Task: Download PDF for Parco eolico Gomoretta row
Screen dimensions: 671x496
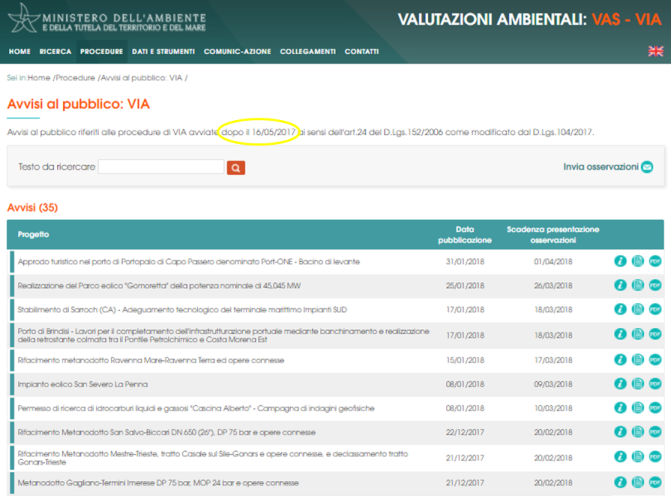Action: point(655,285)
